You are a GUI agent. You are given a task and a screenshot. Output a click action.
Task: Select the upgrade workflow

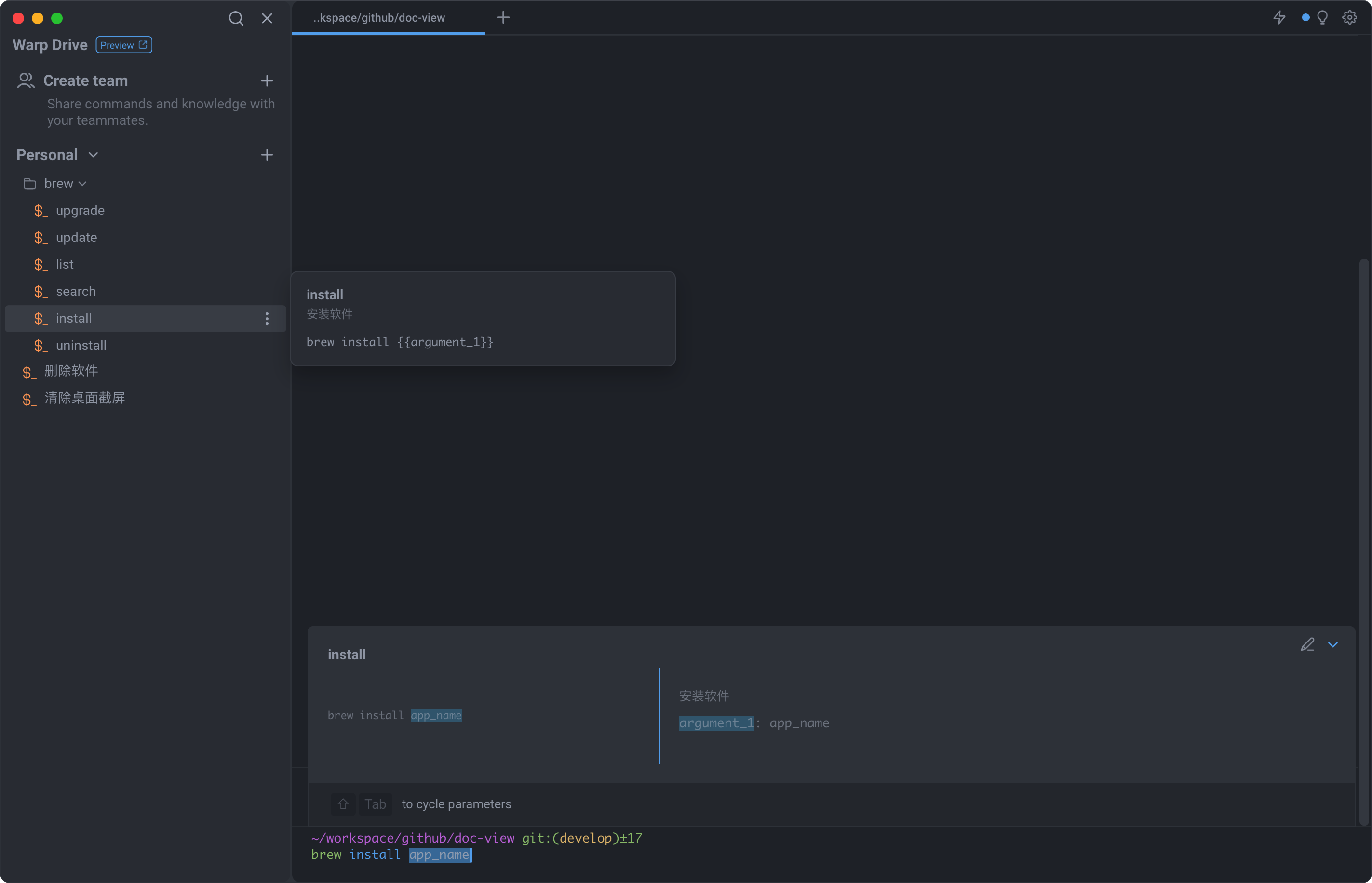(x=146, y=211)
